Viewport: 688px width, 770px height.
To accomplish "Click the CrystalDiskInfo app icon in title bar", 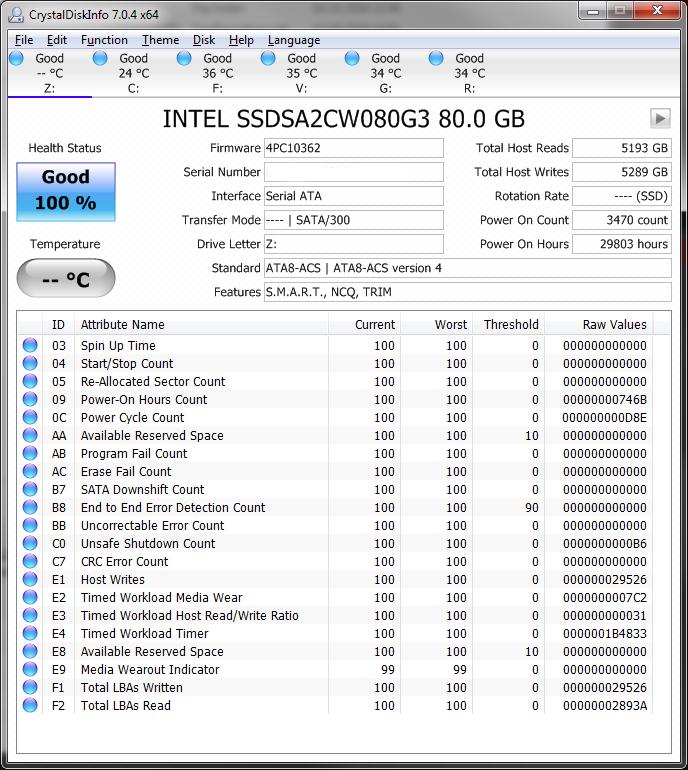I will pyautogui.click(x=16, y=15).
